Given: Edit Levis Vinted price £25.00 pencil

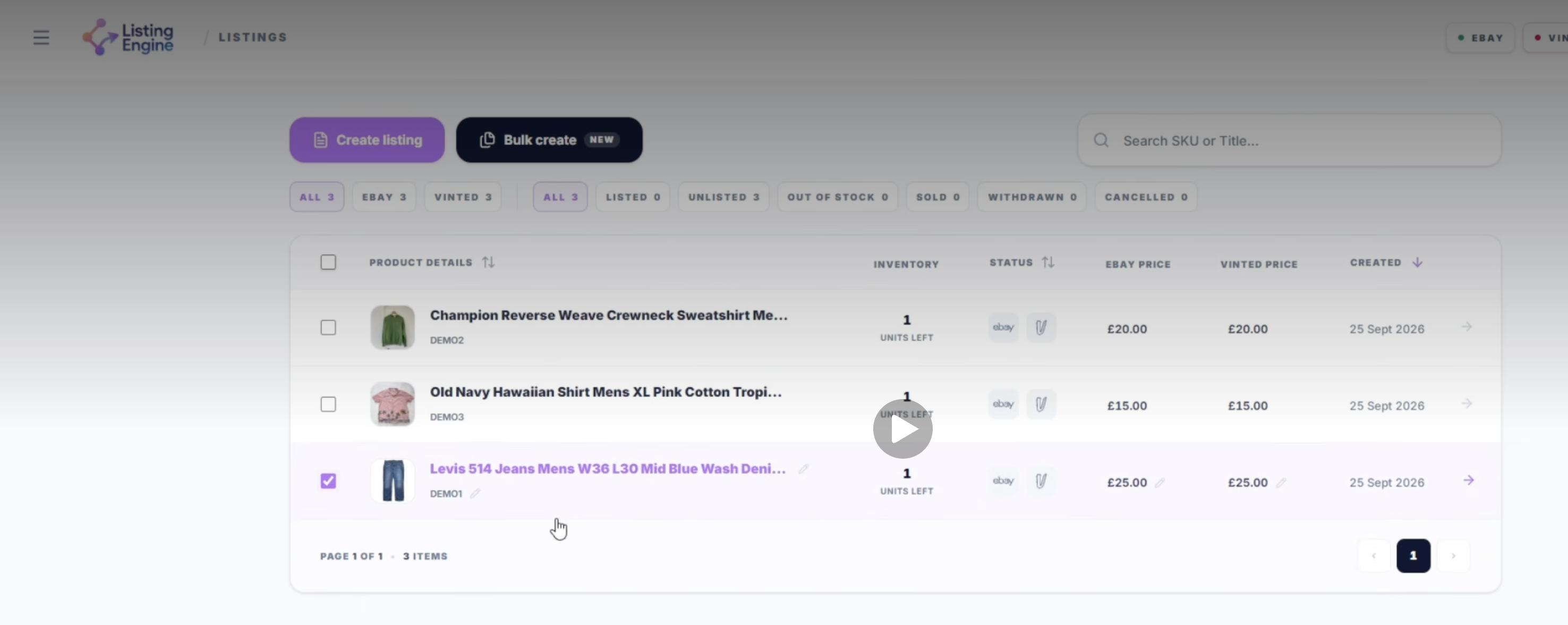Looking at the screenshot, I should [1281, 483].
